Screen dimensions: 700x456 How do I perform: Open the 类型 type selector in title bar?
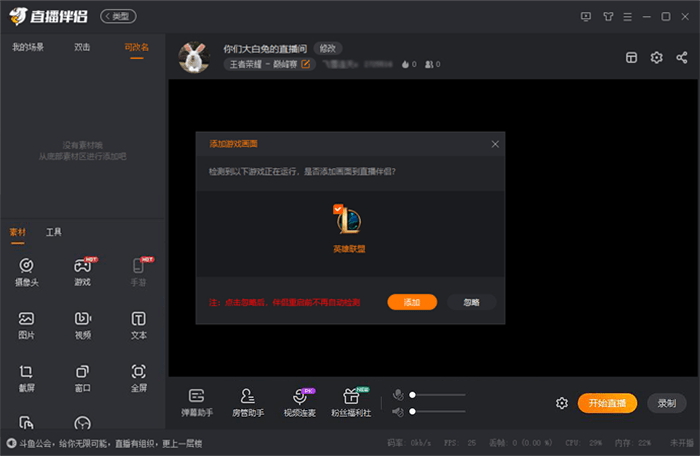point(118,17)
